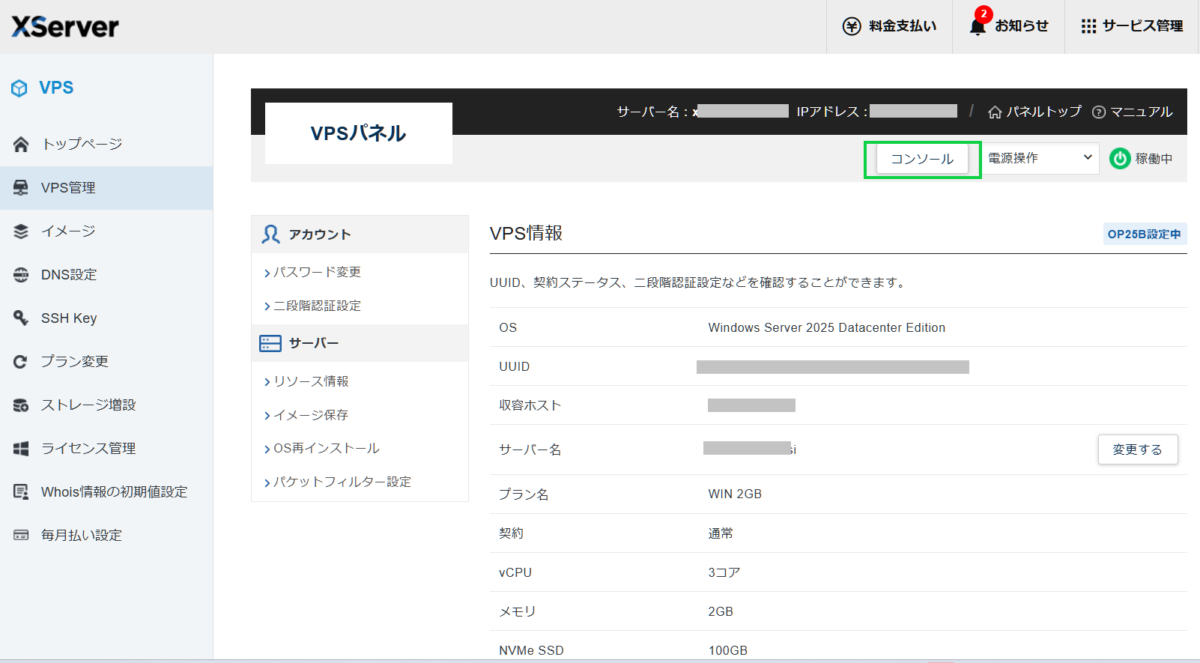Open the コンソール button
This screenshot has width=1200, height=663.
coord(922,159)
